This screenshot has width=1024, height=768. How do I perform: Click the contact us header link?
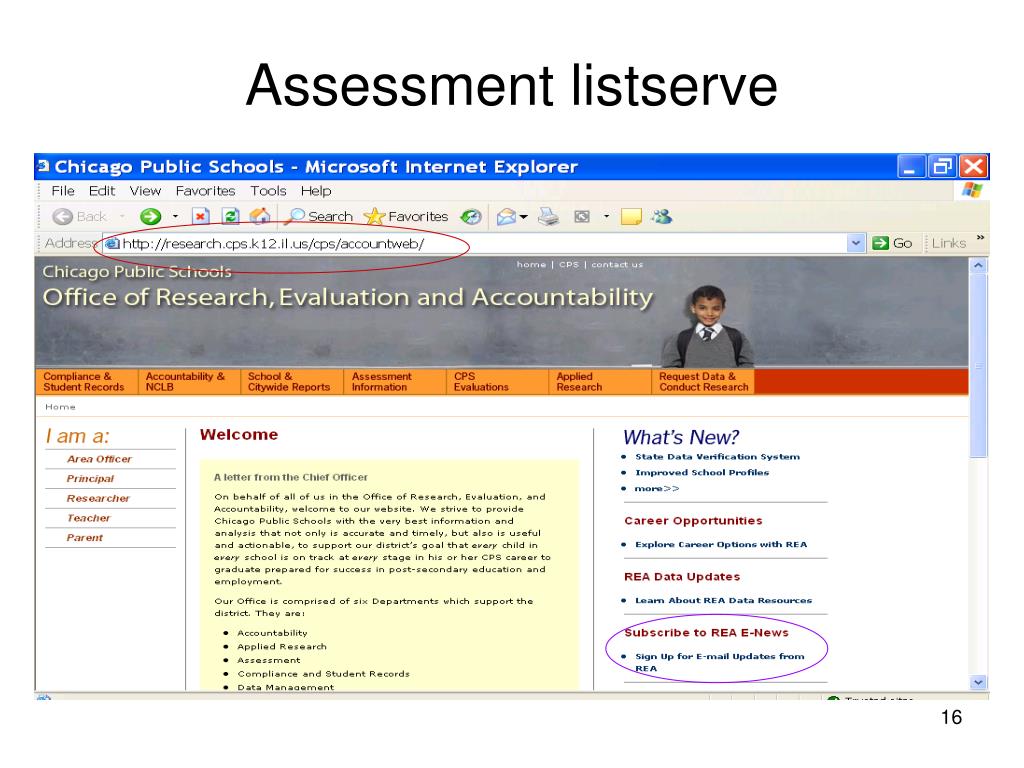(x=617, y=264)
